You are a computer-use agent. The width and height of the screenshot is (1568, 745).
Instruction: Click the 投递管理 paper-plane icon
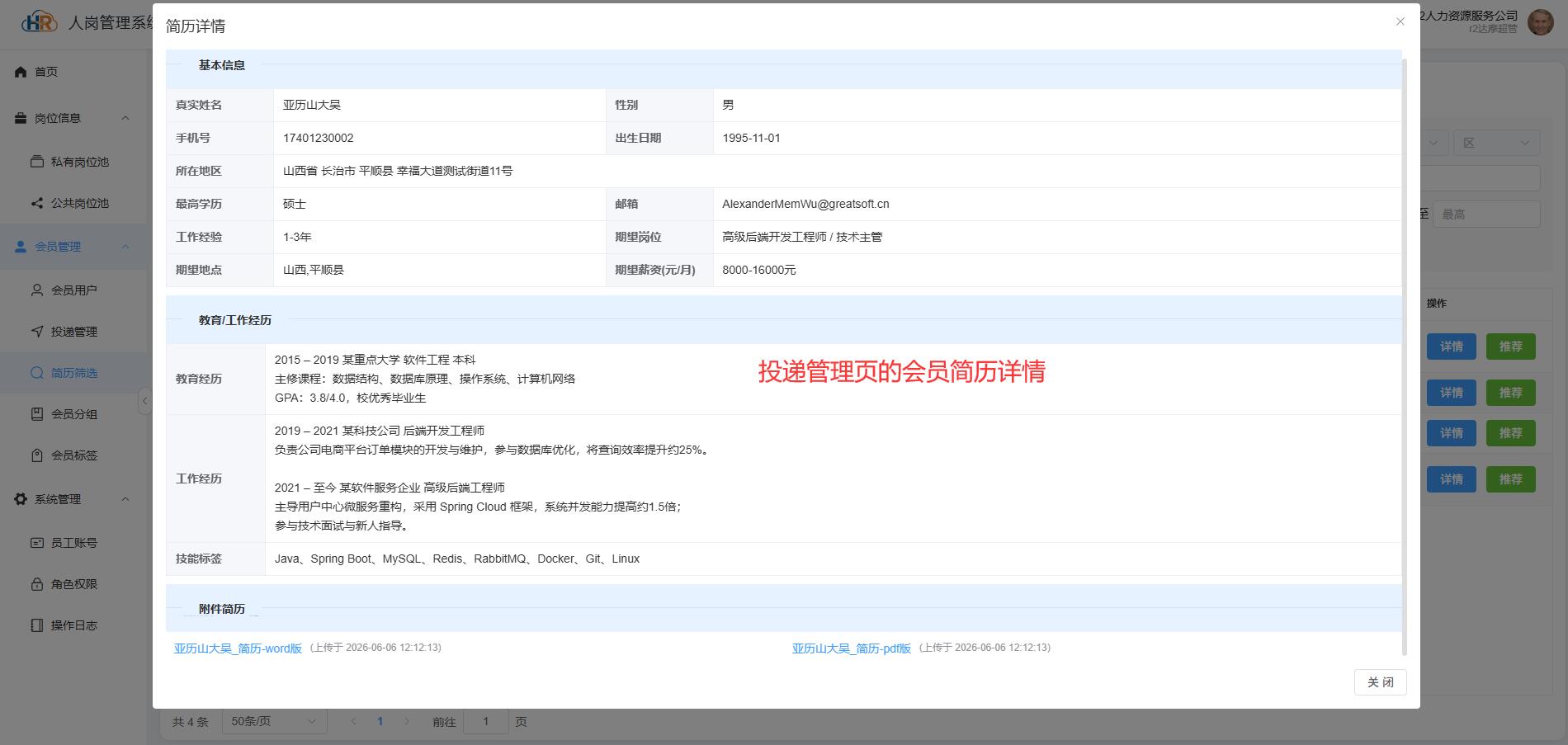37,332
